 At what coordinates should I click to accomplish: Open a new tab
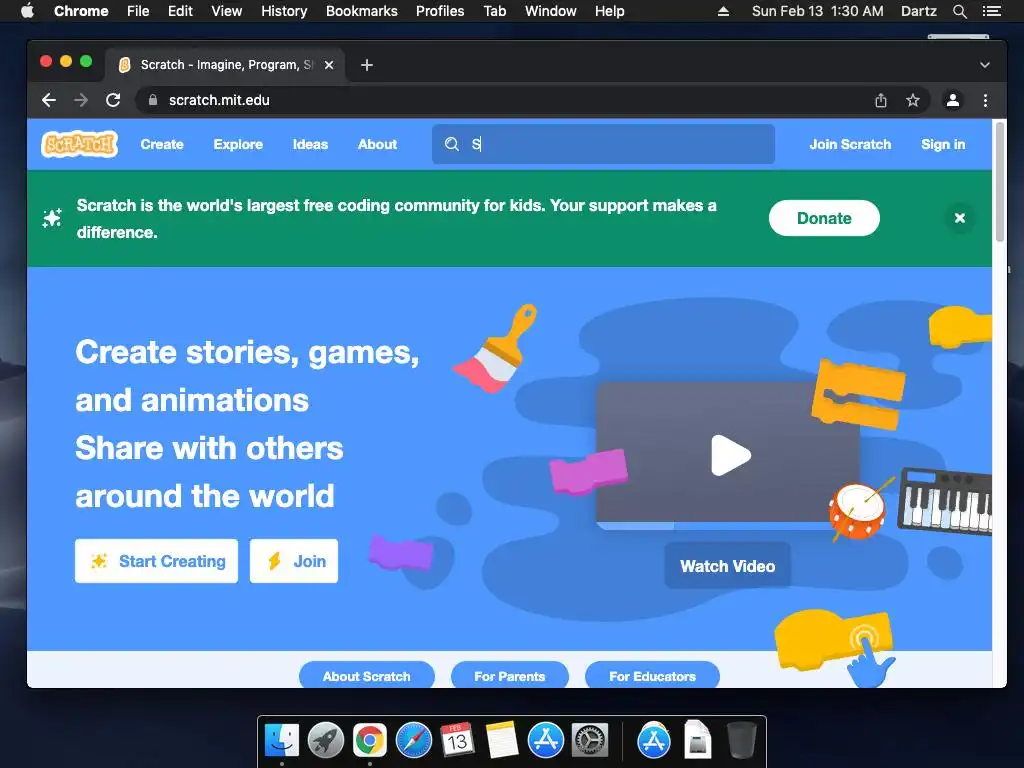(x=367, y=65)
